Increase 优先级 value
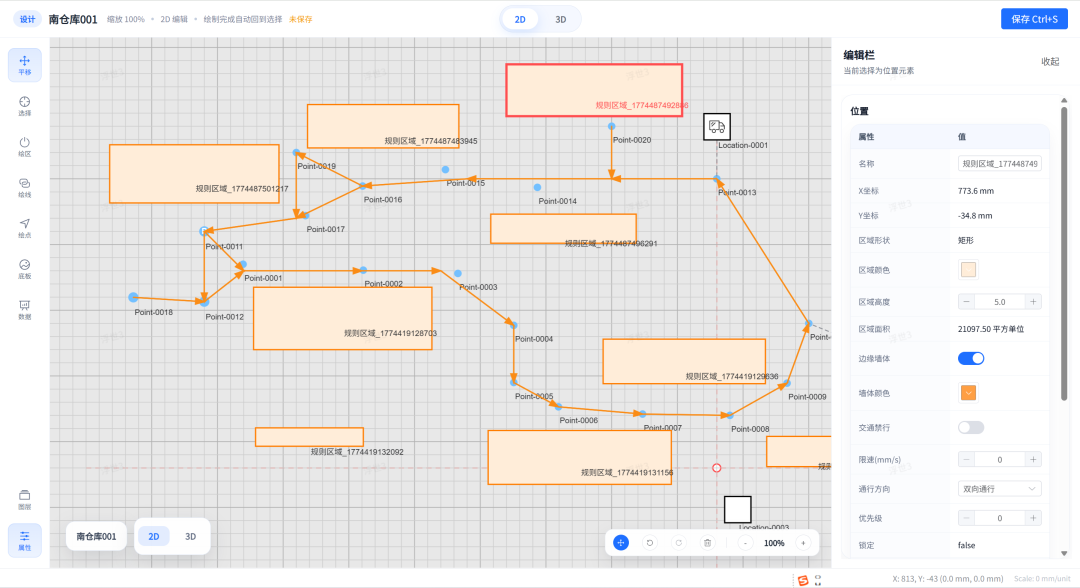1080x588 pixels. pyautogui.click(x=1033, y=518)
